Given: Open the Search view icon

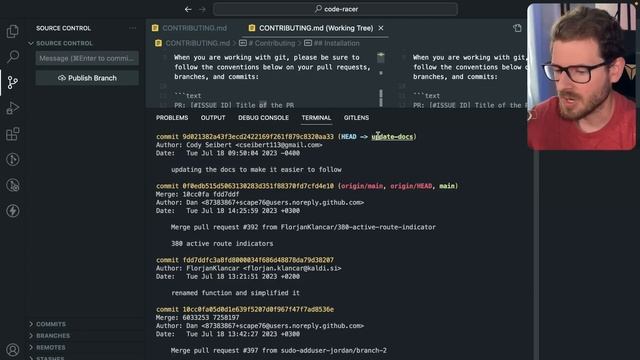Looking at the screenshot, I should (x=13, y=57).
